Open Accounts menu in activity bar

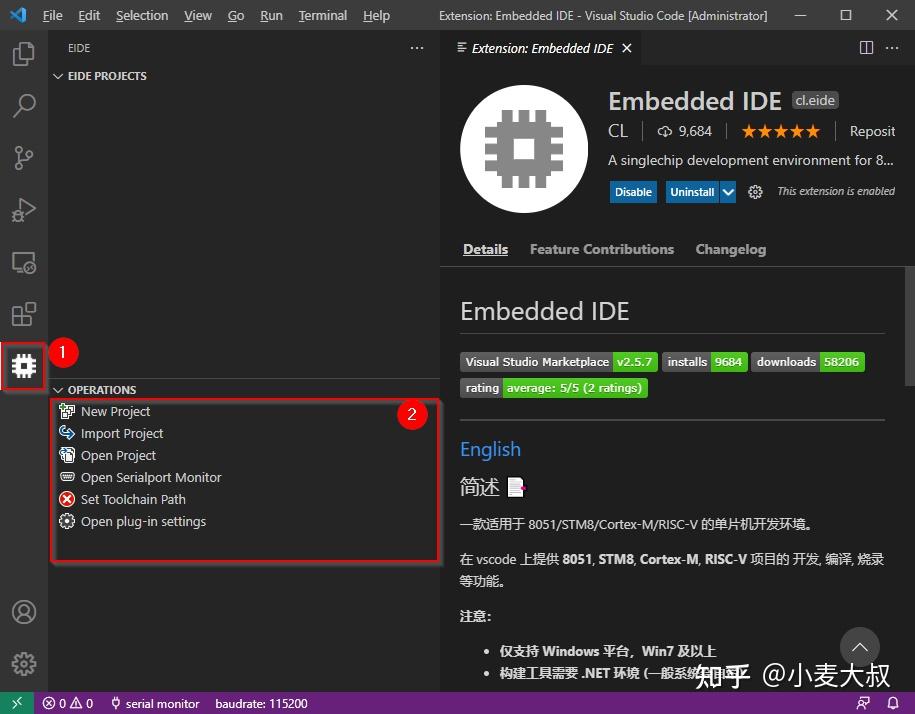click(23, 612)
